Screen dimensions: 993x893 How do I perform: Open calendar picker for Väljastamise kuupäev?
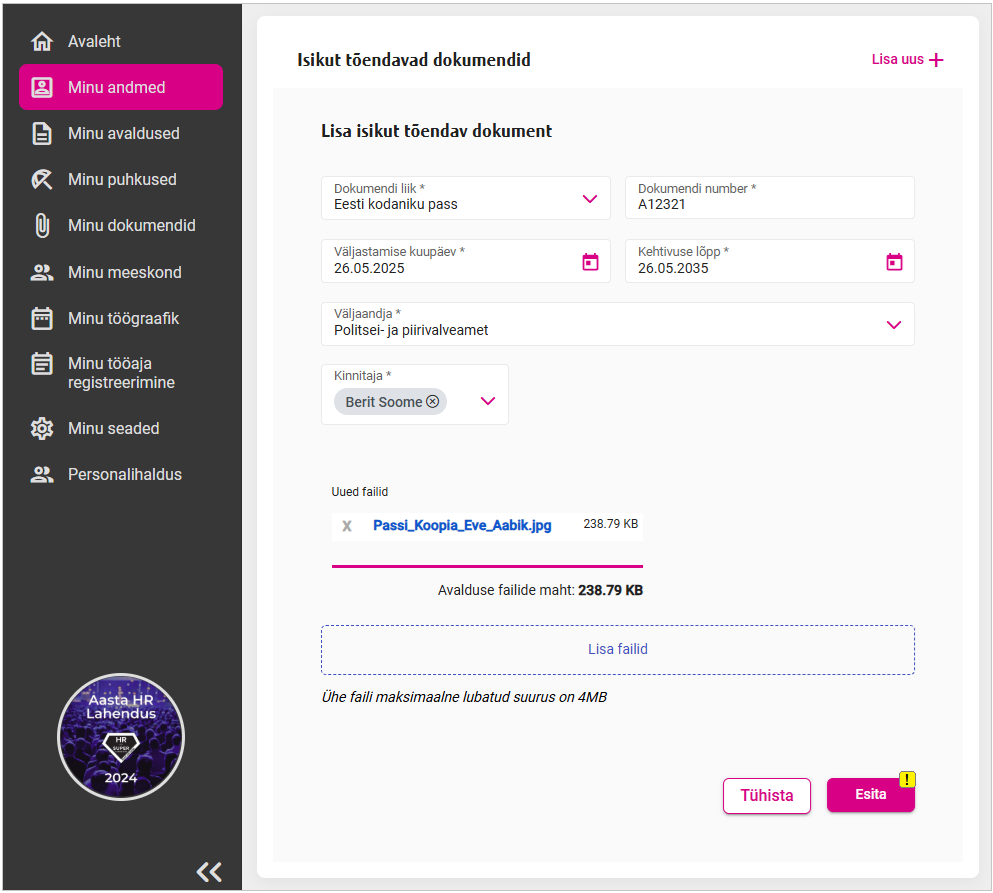pos(590,262)
